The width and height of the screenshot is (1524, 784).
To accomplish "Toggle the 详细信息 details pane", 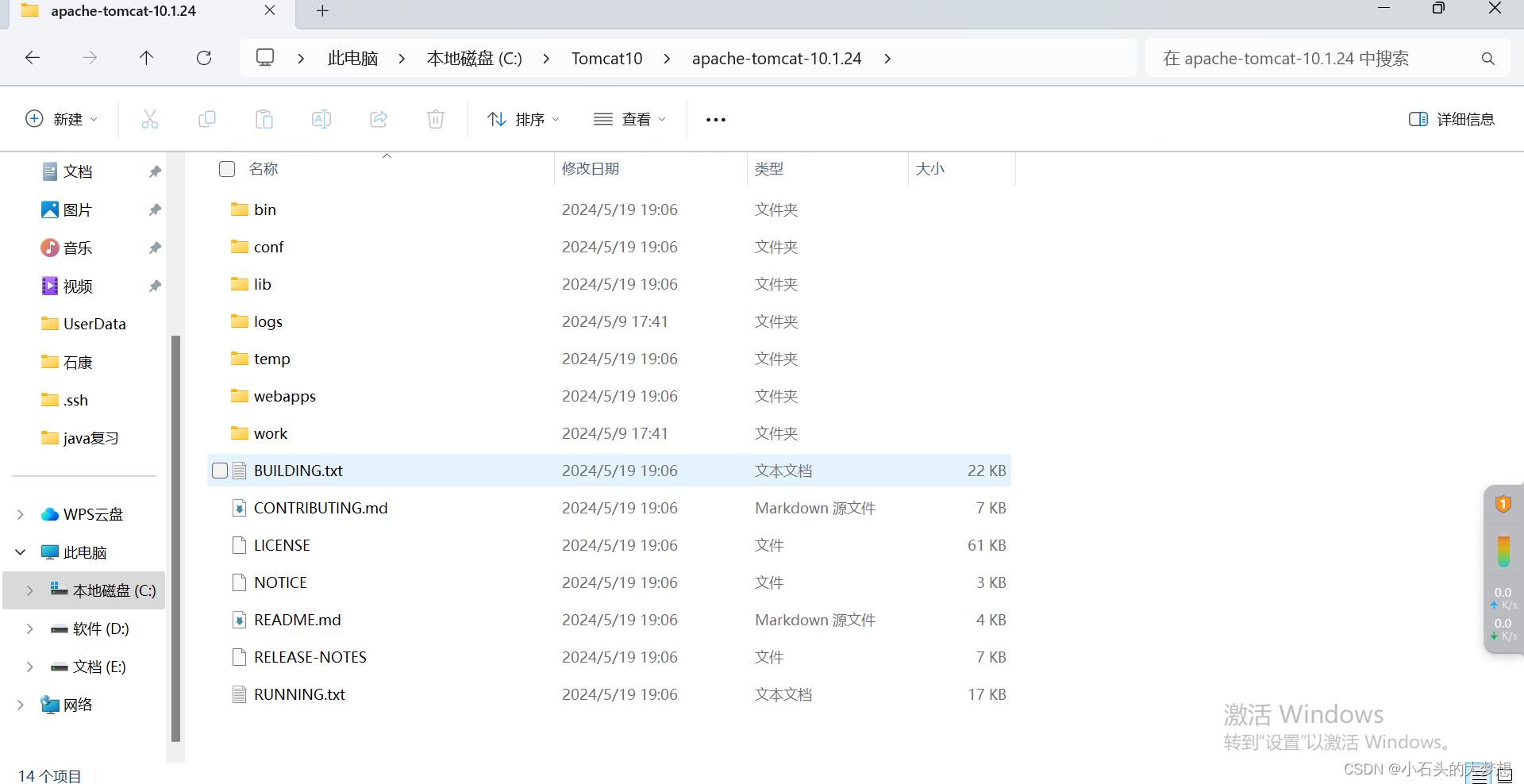I will point(1452,119).
